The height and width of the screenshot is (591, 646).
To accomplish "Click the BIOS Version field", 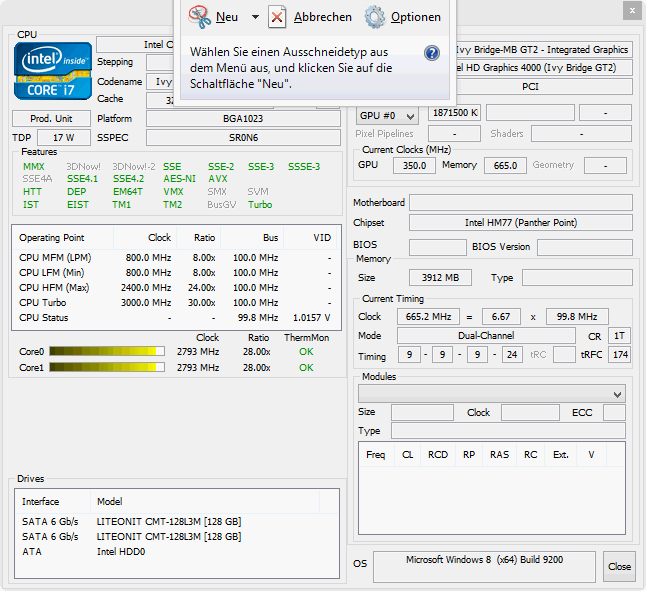I will pos(585,247).
